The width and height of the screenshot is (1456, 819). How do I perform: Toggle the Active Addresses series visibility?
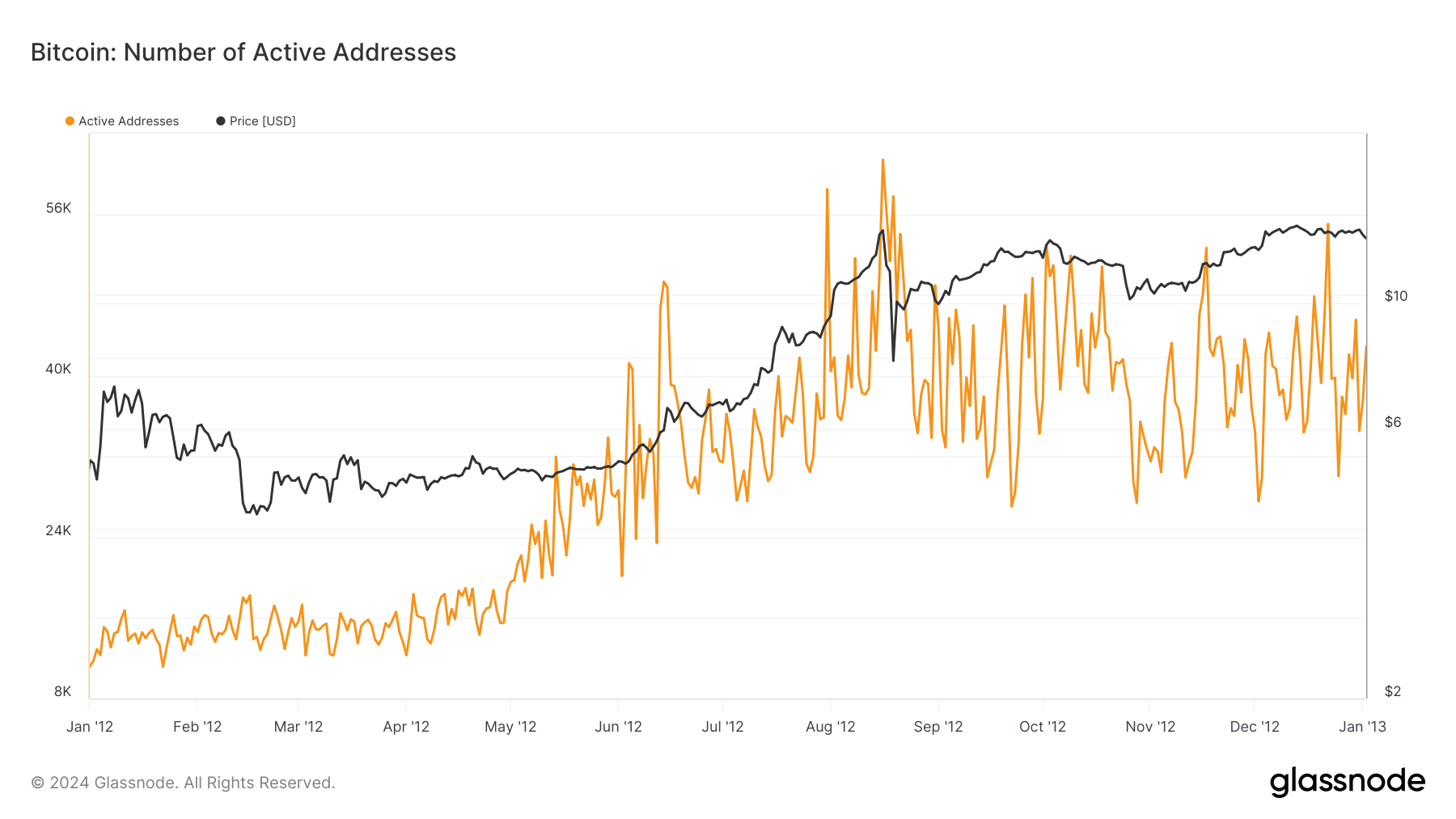coord(121,120)
